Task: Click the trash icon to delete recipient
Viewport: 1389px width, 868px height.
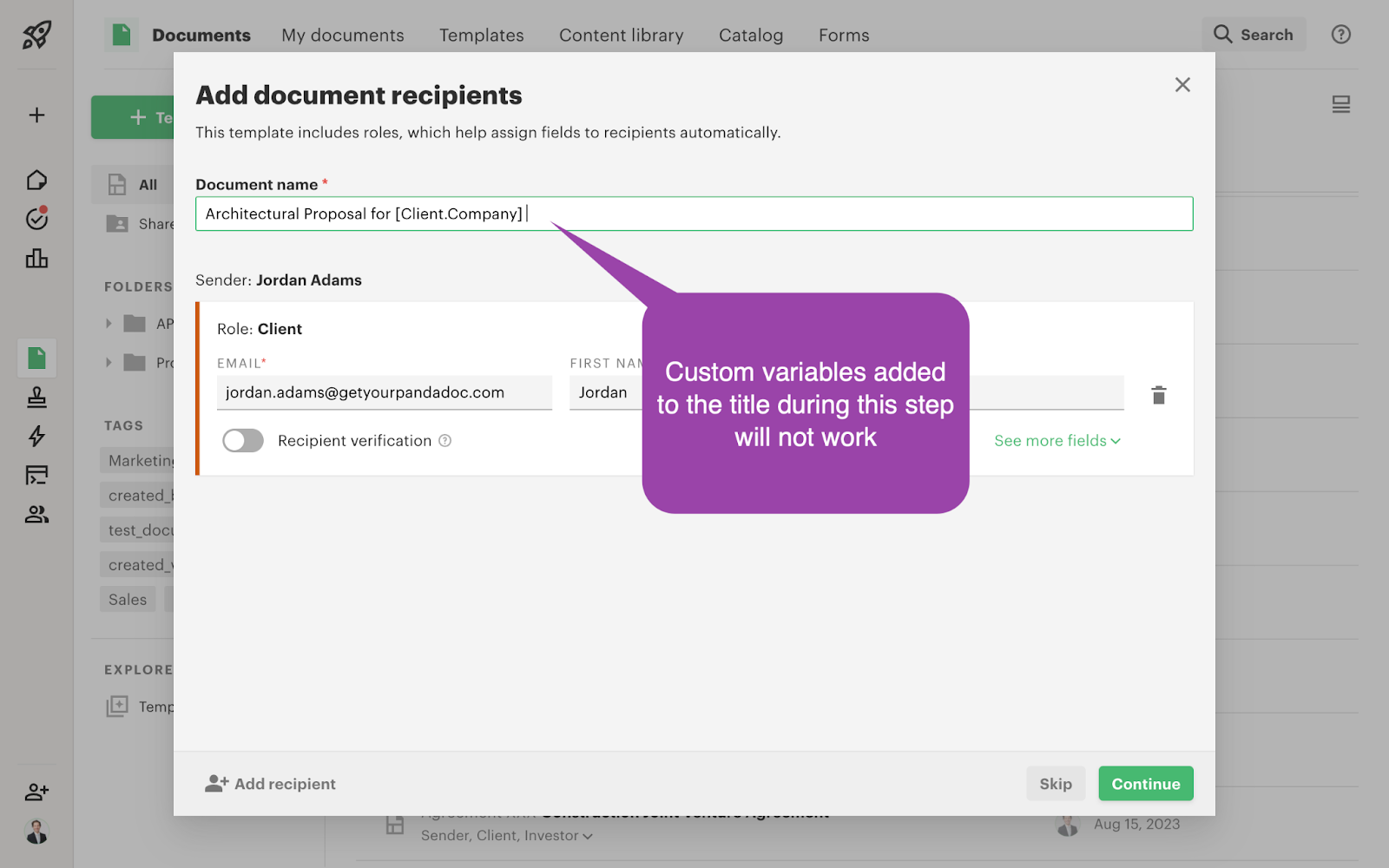Action: click(x=1158, y=396)
